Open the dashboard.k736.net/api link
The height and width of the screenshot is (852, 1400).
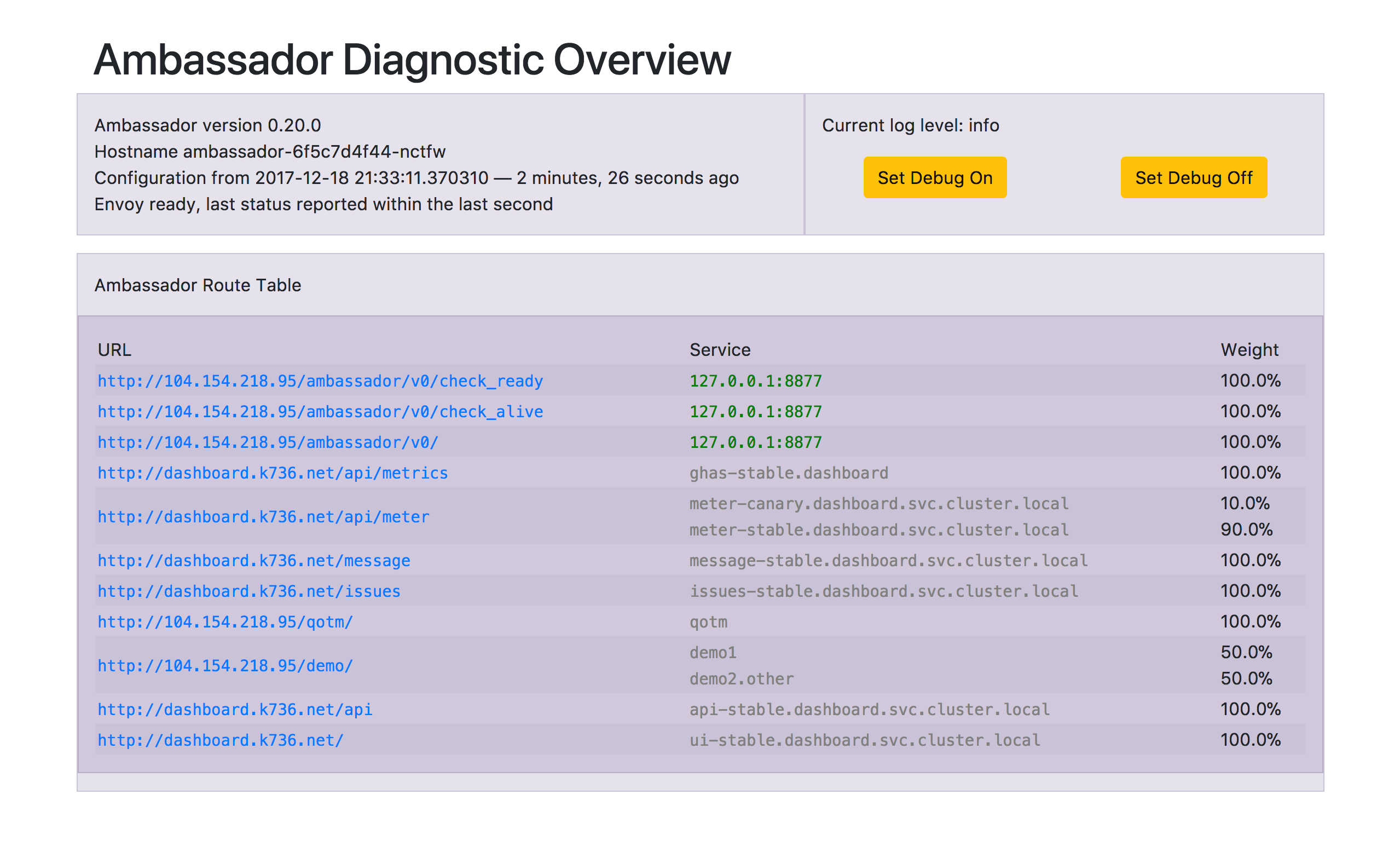(235, 709)
